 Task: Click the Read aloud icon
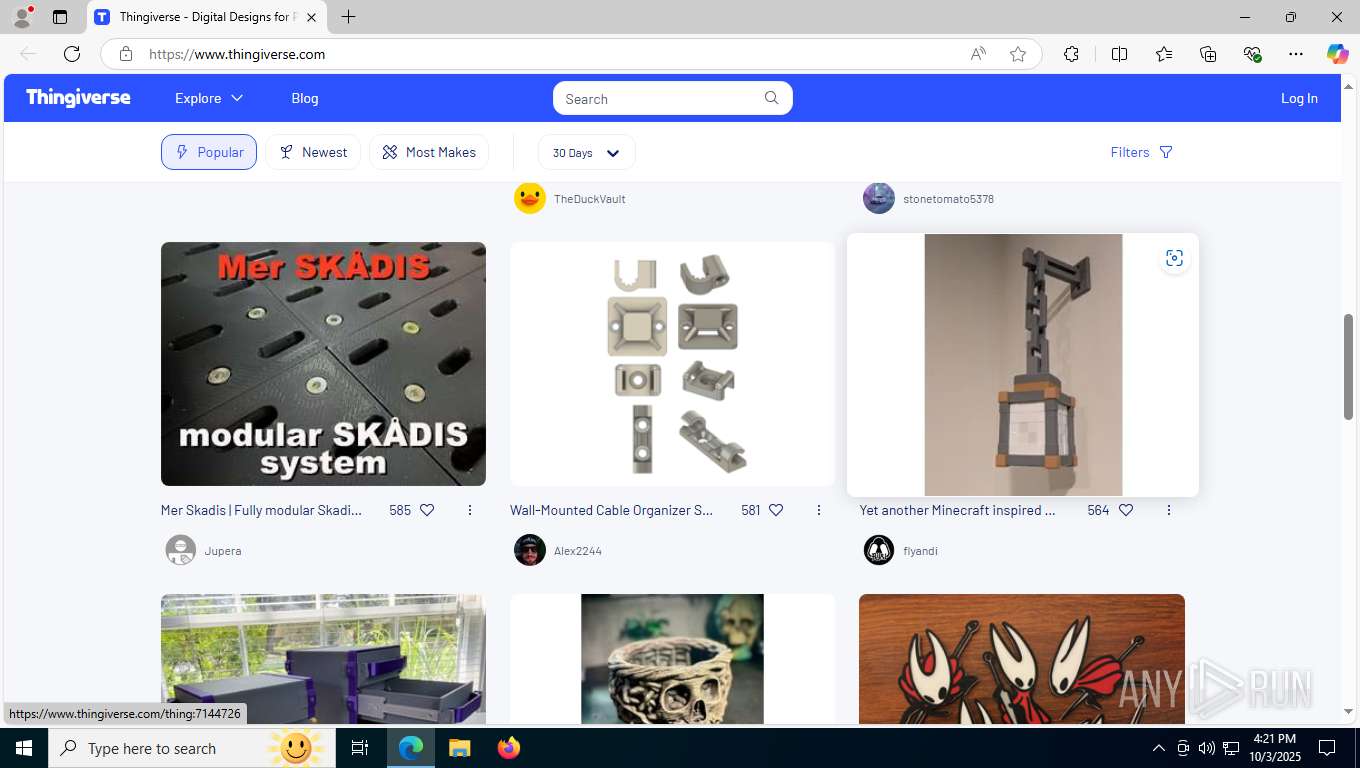[978, 54]
